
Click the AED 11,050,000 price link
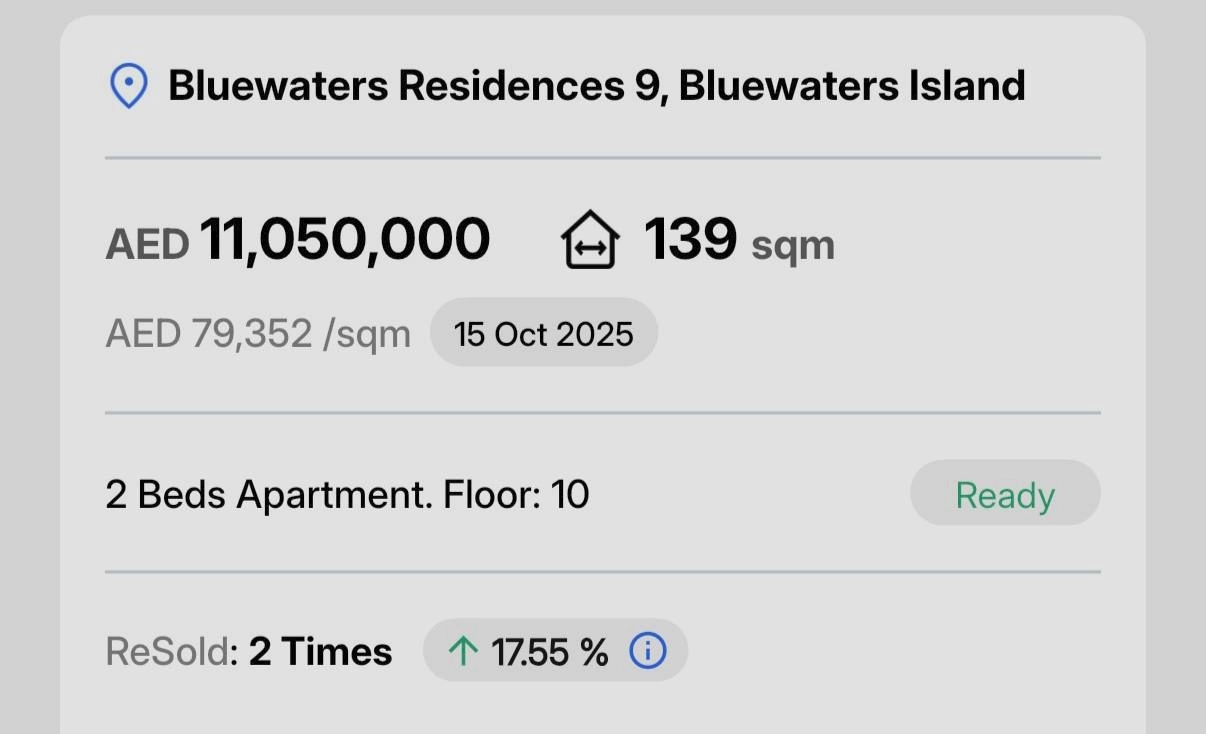tap(298, 238)
